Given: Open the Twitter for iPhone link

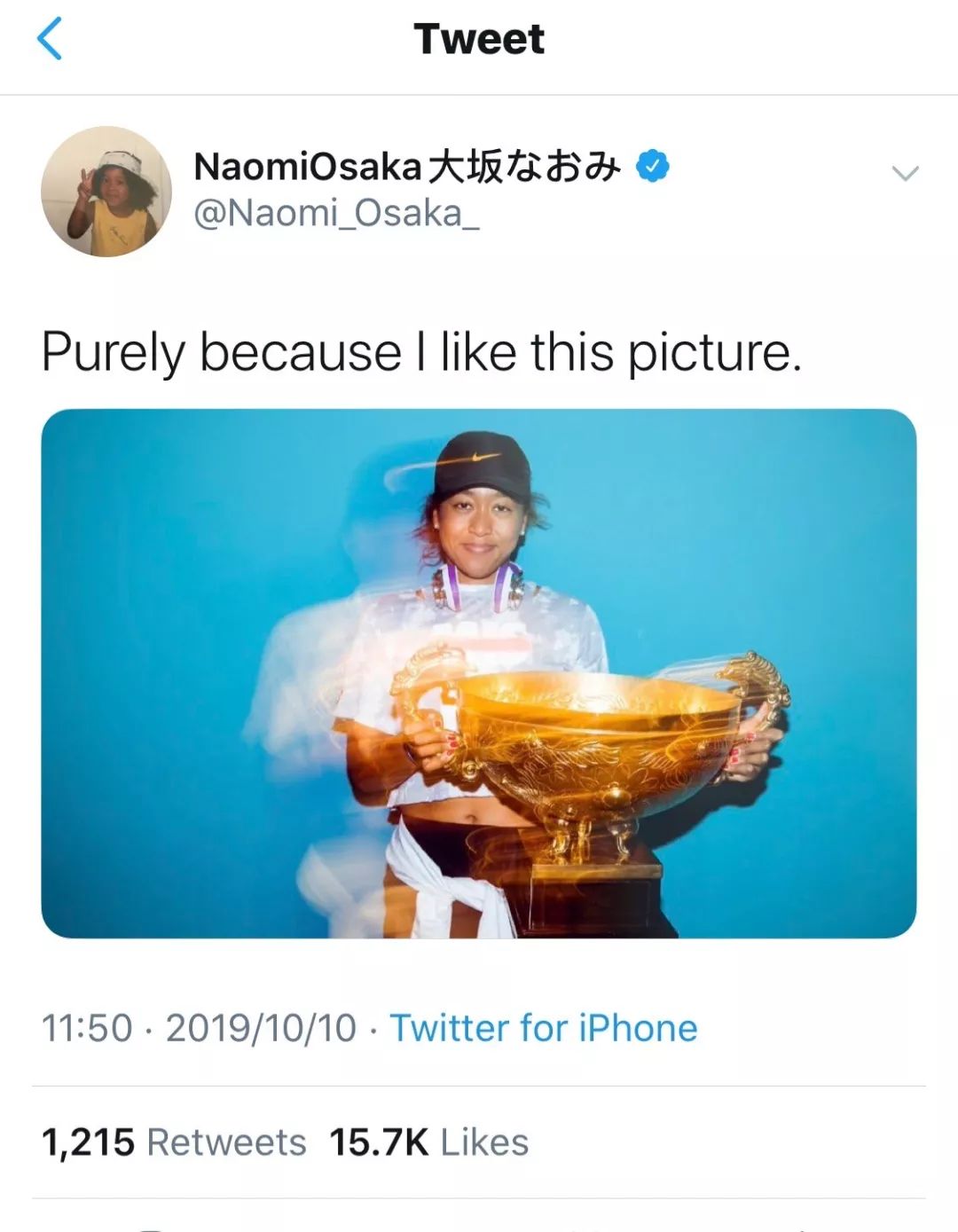Looking at the screenshot, I should coord(544,1028).
